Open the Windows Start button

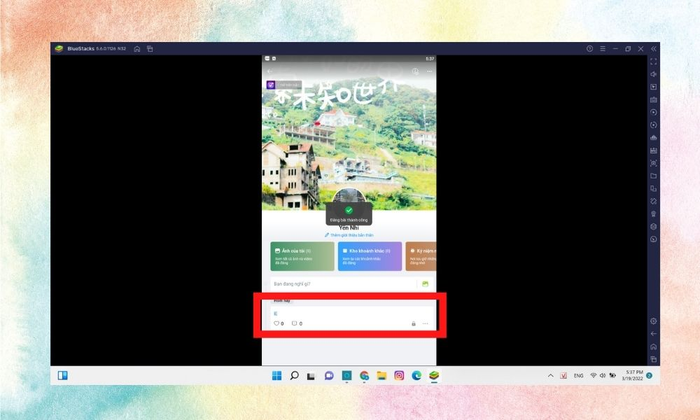pyautogui.click(x=277, y=376)
